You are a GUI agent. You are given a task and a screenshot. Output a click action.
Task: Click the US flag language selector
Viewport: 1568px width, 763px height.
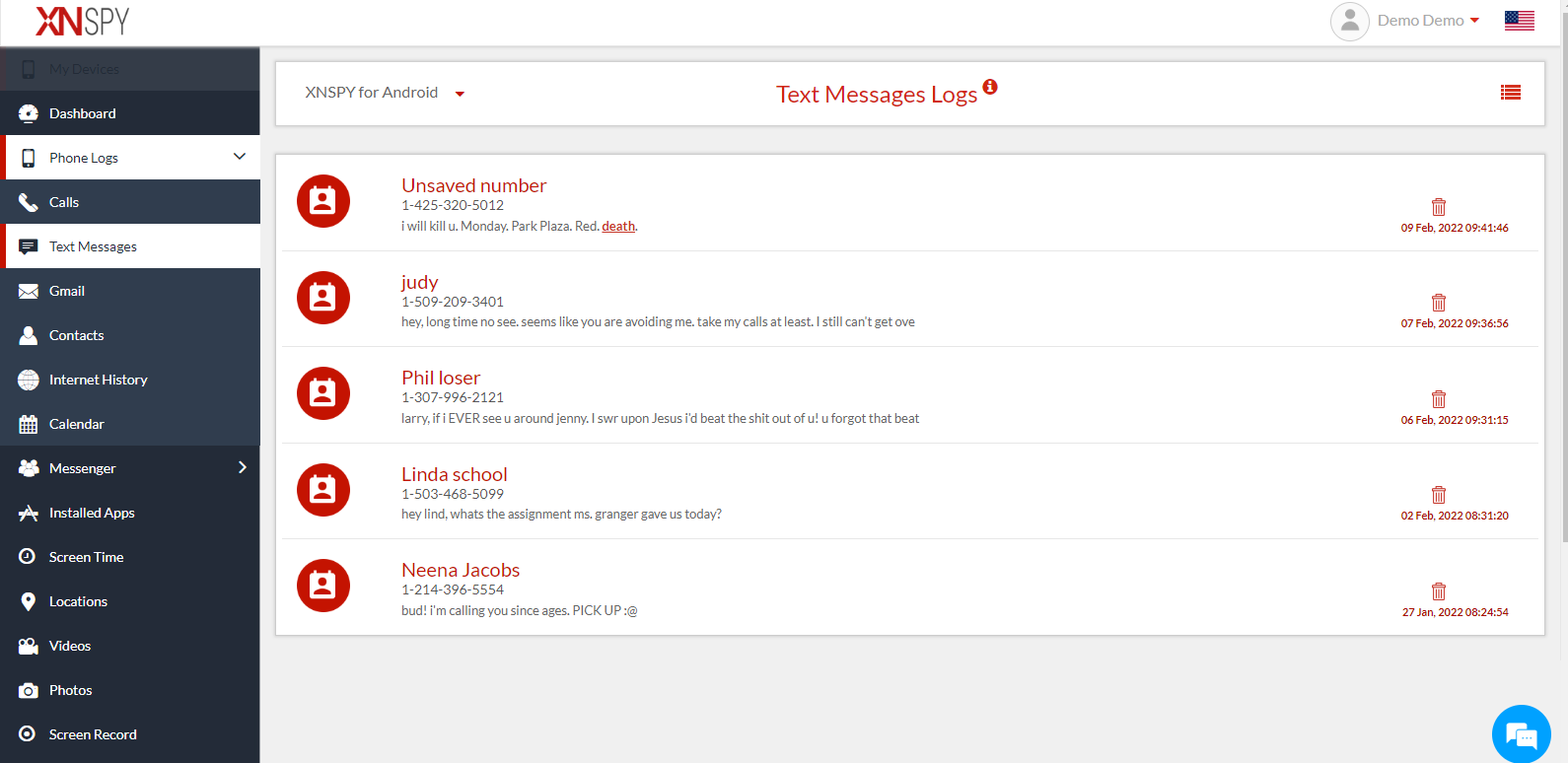[x=1520, y=21]
